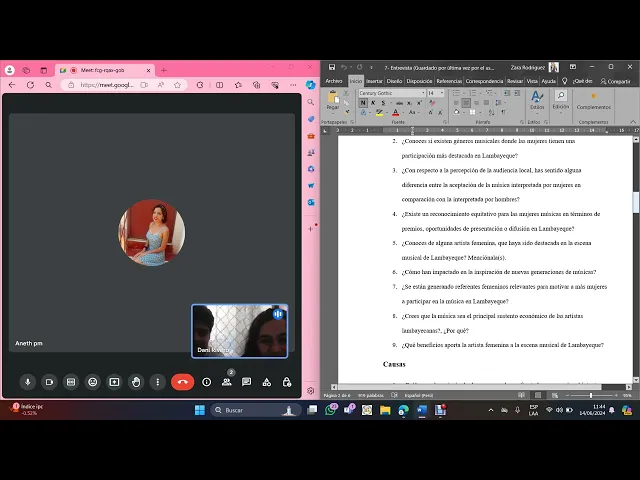Switch to Referencias ribbon tab
This screenshot has width=640, height=480.
[x=449, y=81]
